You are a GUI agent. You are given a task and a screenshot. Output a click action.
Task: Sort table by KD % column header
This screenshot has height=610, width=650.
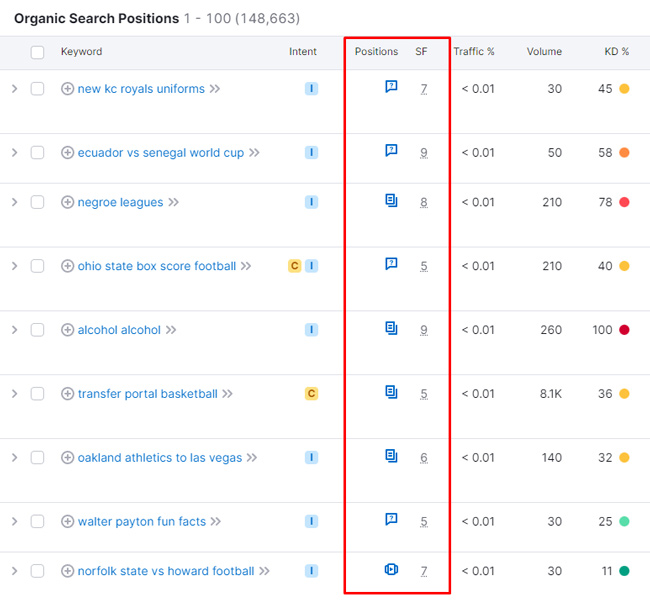[x=616, y=52]
